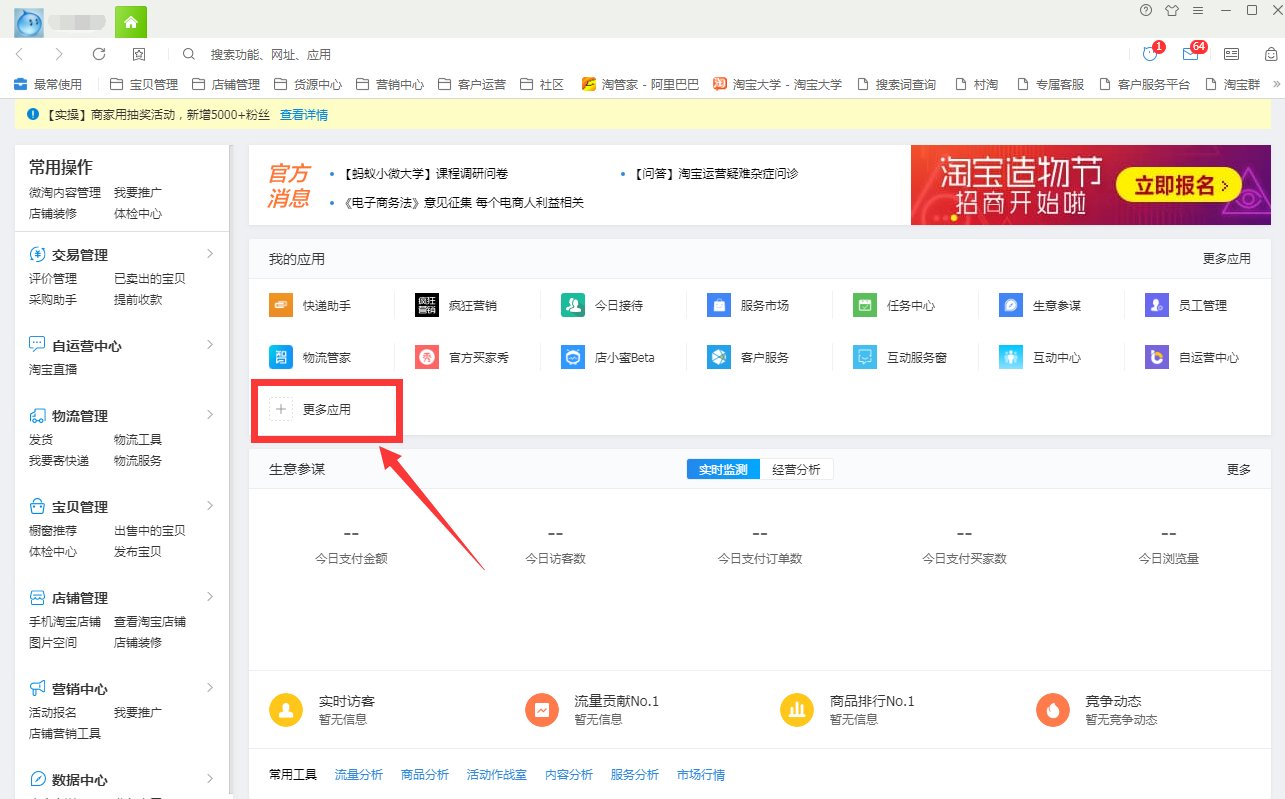Click 查看详情 in the announcement bar
Viewport: 1285px width, 799px height.
coord(303,115)
